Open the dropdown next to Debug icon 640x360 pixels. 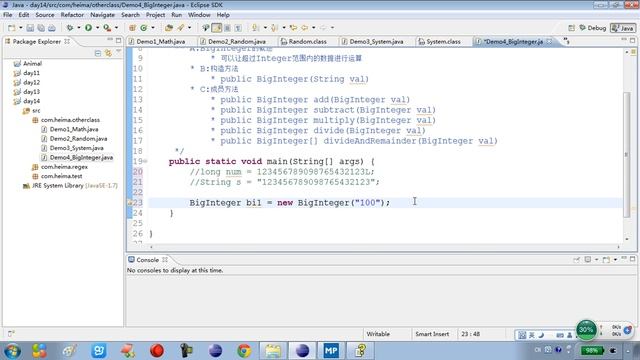pyautogui.click(x=78, y=28)
